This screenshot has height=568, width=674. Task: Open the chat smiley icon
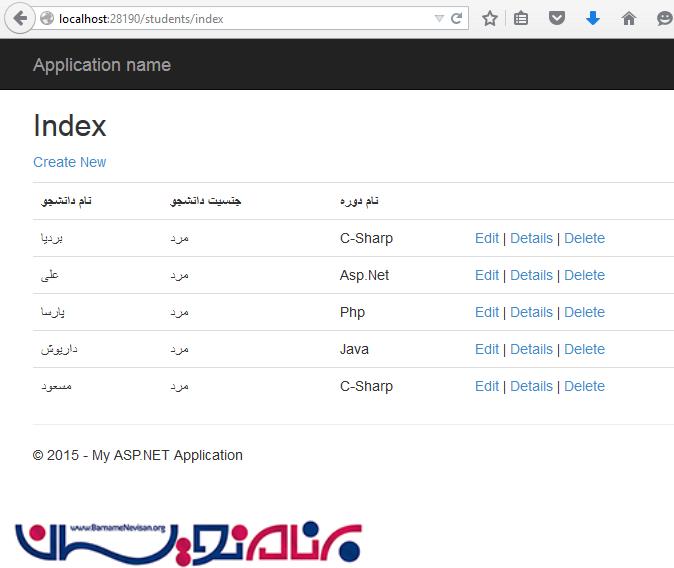[665, 18]
